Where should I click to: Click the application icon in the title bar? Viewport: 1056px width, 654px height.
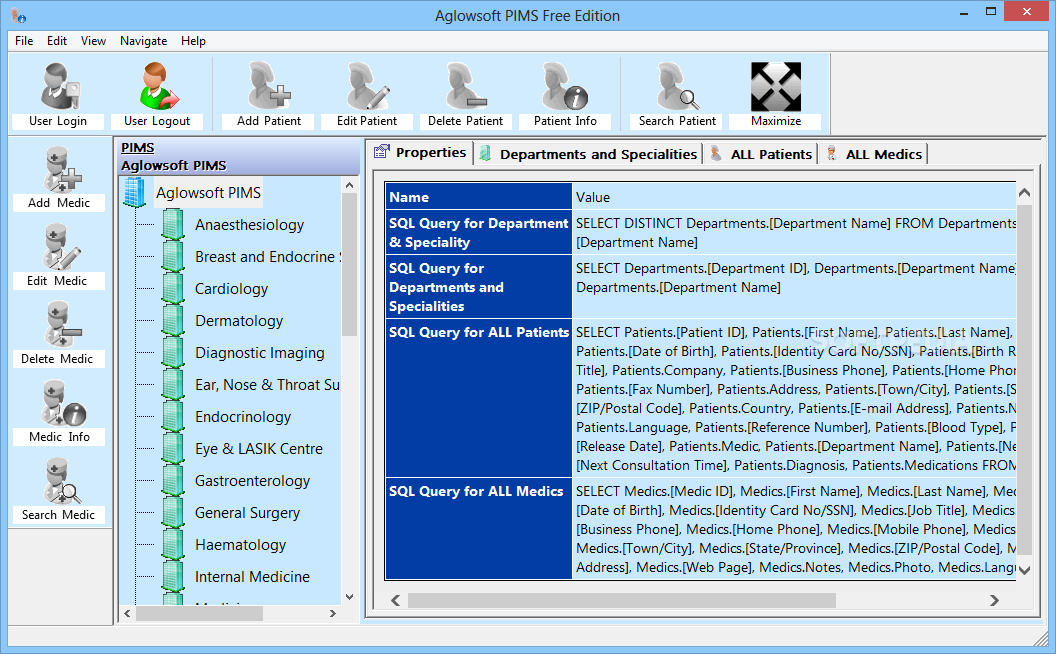click(x=18, y=15)
